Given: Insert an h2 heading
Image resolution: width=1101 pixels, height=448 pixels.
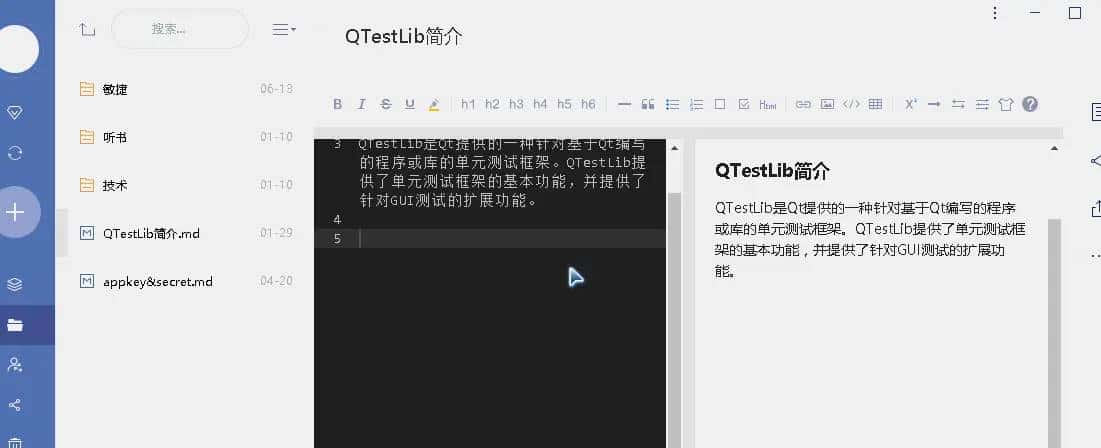Looking at the screenshot, I should point(492,105).
